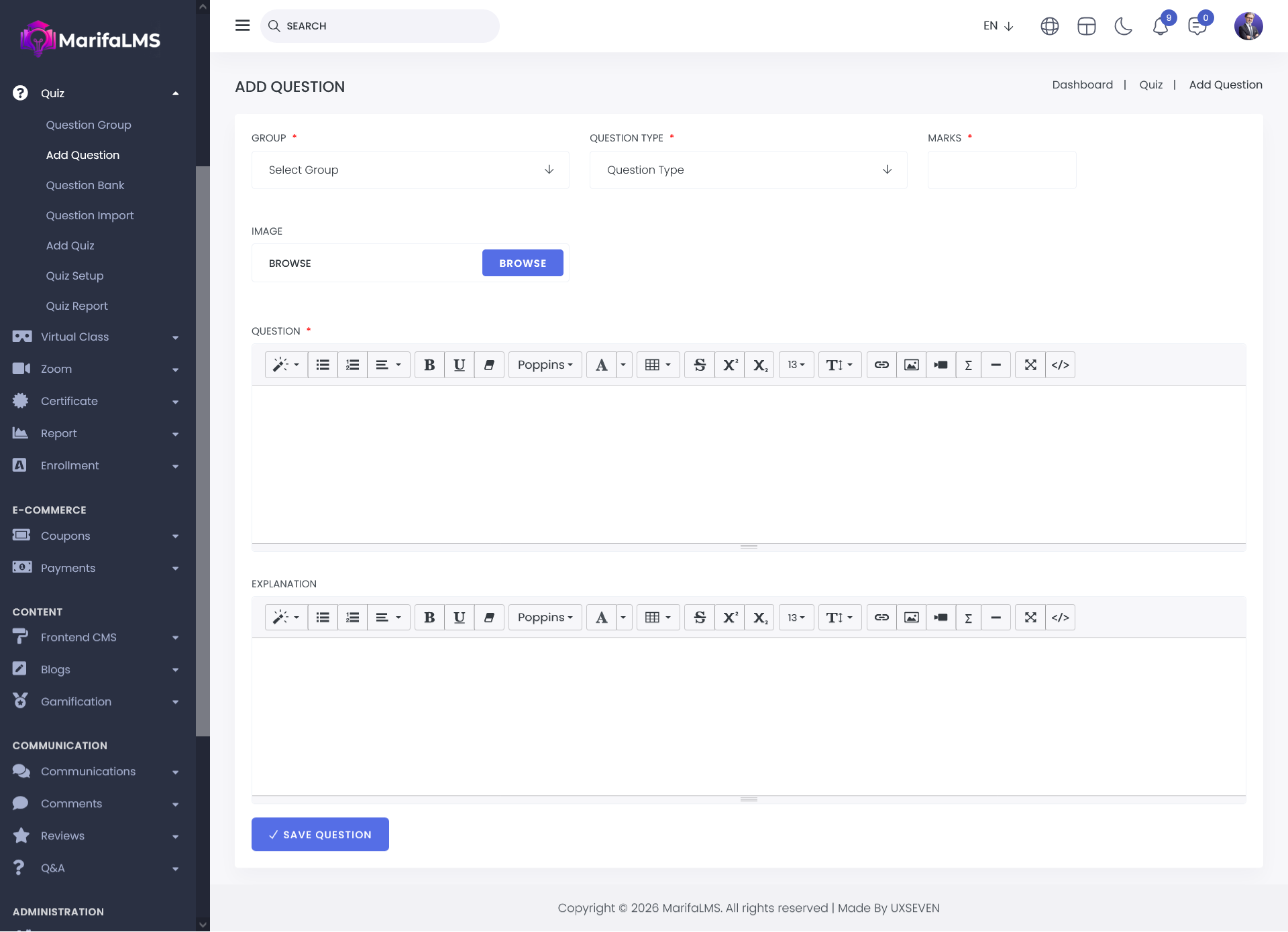
Task: Open the Select Group dropdown
Action: click(x=410, y=170)
